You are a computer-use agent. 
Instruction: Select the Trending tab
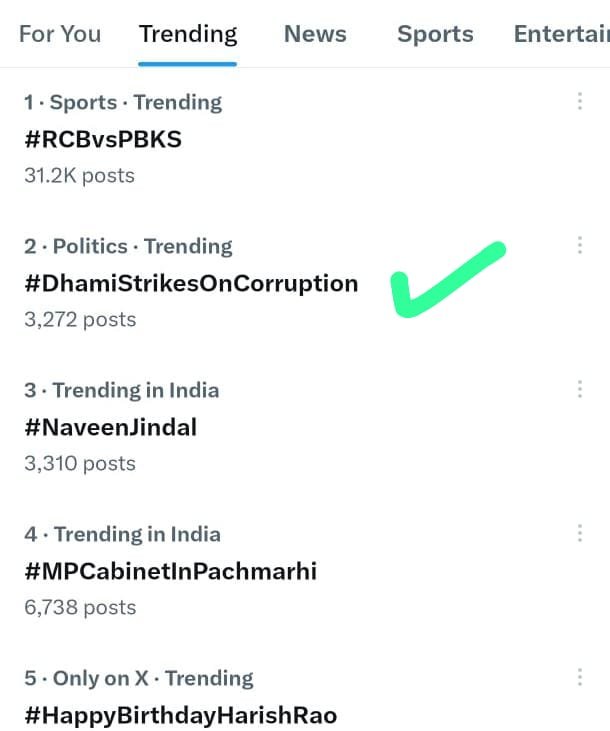pos(188,34)
